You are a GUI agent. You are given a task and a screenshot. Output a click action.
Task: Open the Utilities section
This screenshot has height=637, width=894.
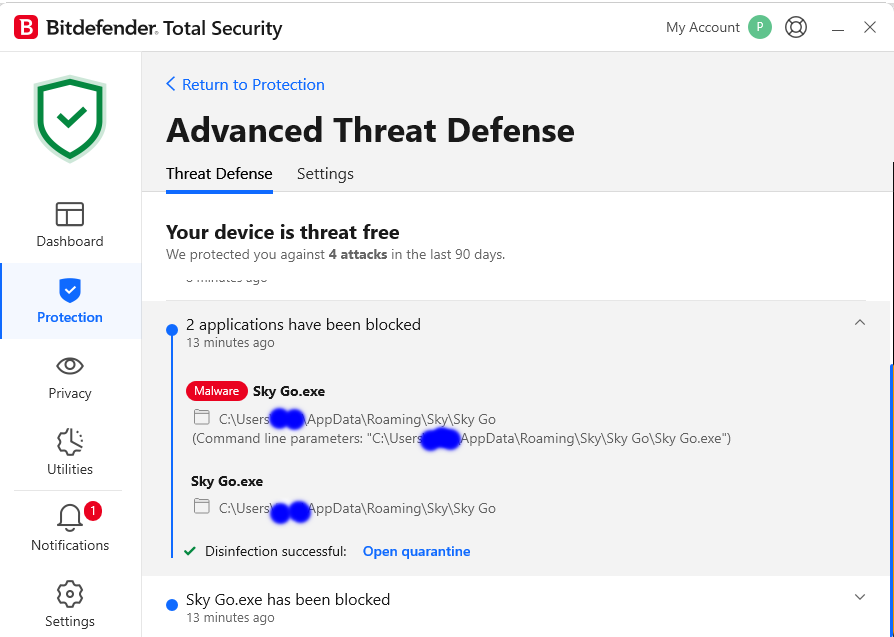(x=69, y=453)
